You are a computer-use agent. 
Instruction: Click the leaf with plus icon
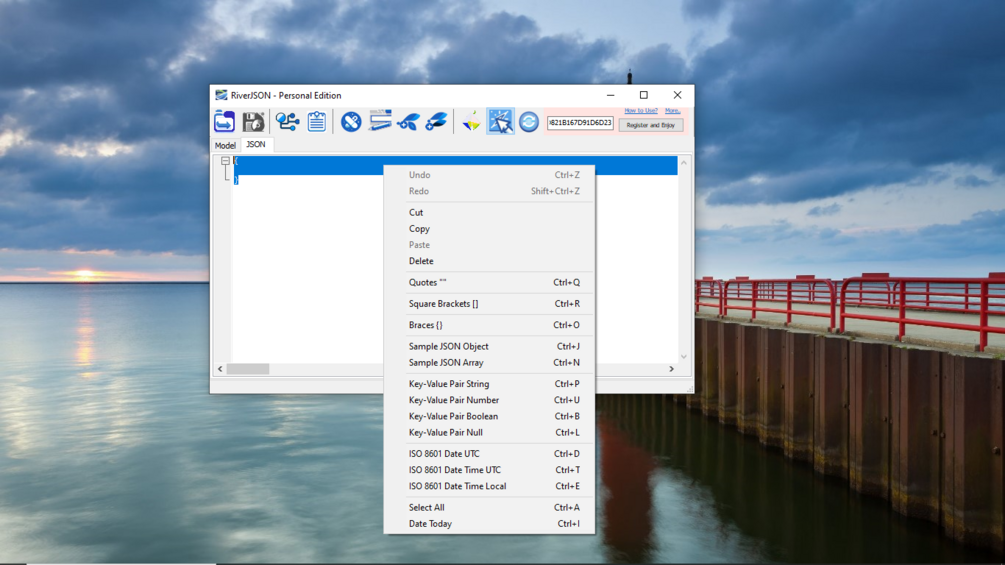[x=408, y=121]
